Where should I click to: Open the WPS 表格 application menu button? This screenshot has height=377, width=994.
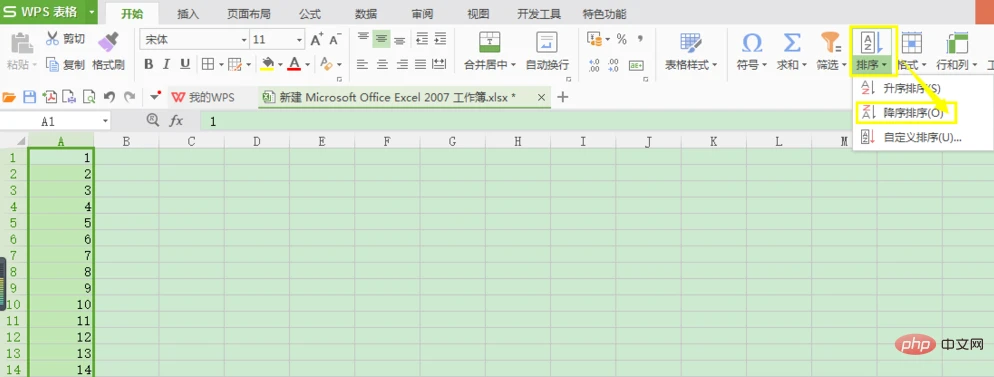click(x=49, y=12)
